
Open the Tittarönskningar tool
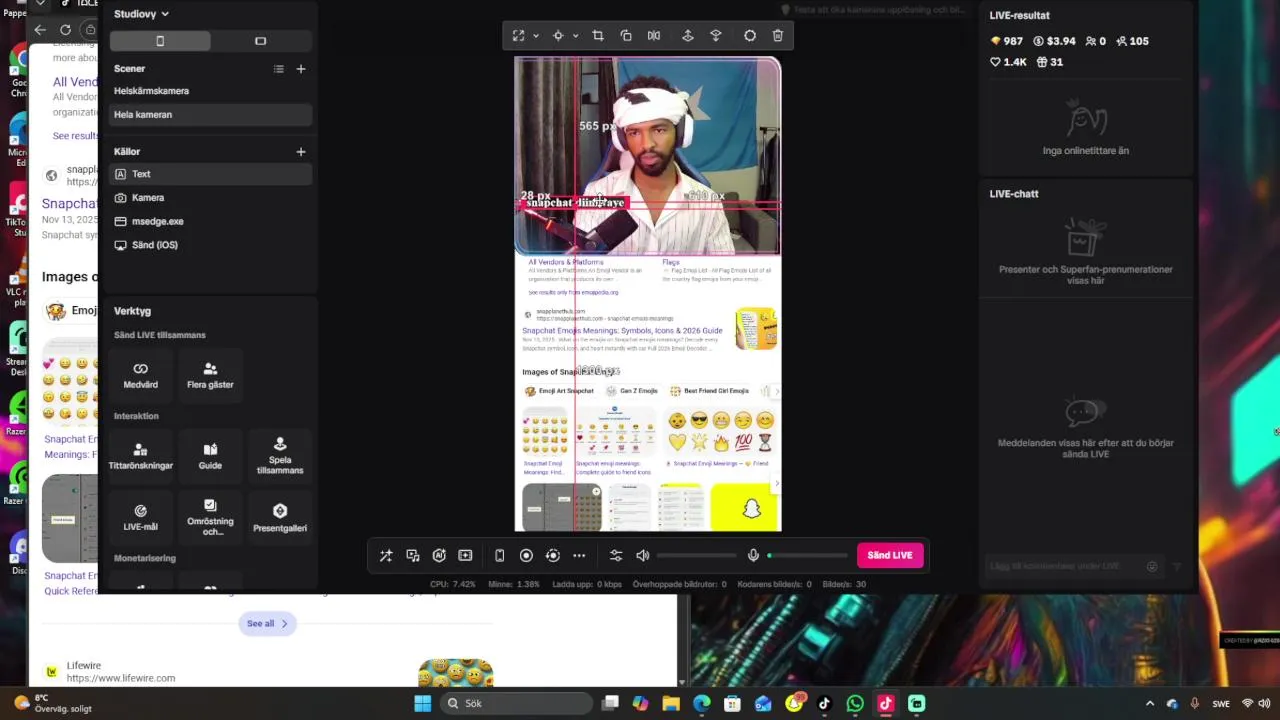tap(141, 457)
